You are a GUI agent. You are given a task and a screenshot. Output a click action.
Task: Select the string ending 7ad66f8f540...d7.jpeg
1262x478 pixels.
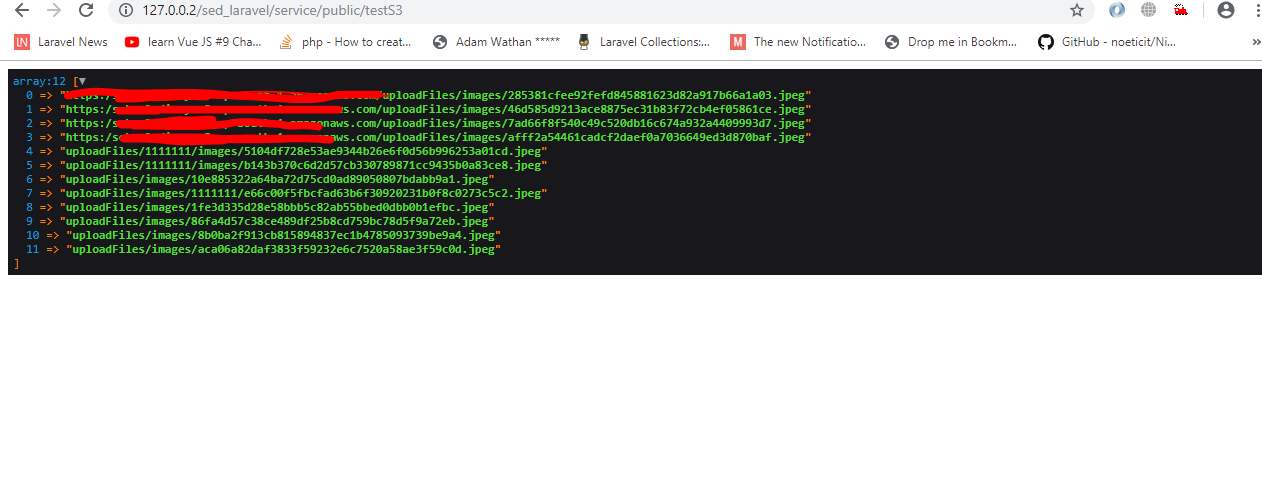(x=433, y=123)
